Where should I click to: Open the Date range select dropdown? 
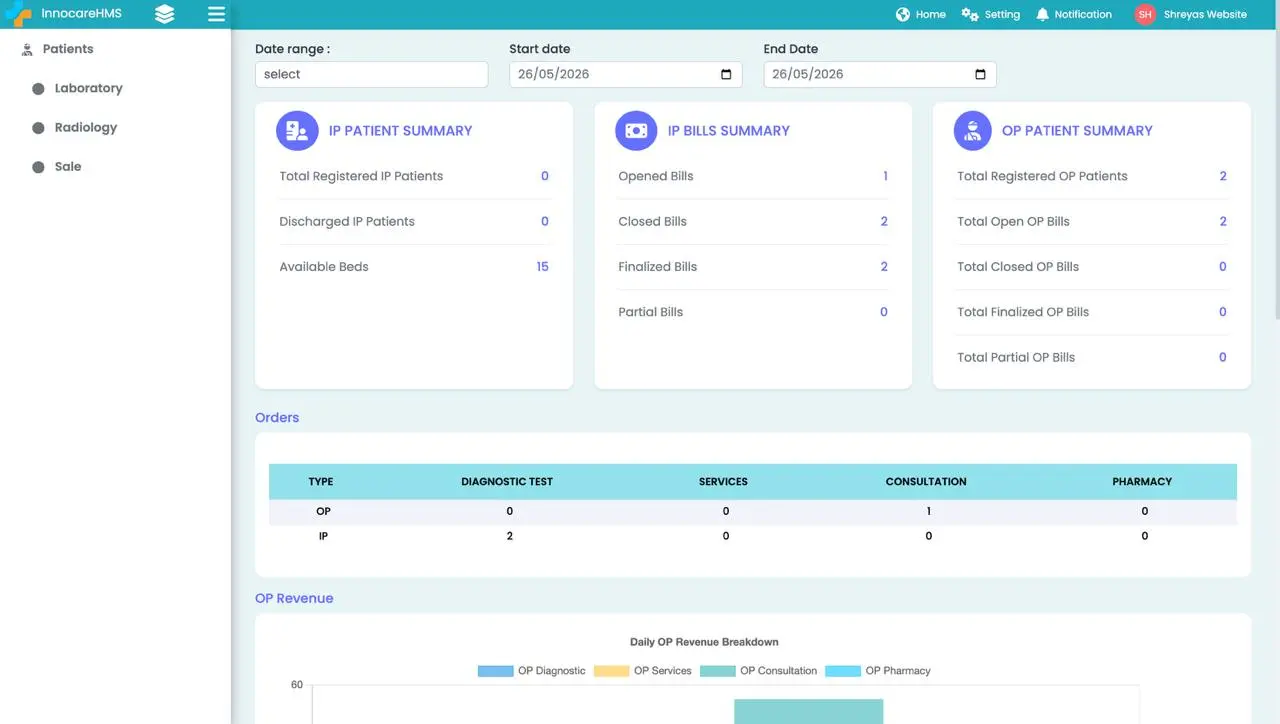(x=372, y=74)
